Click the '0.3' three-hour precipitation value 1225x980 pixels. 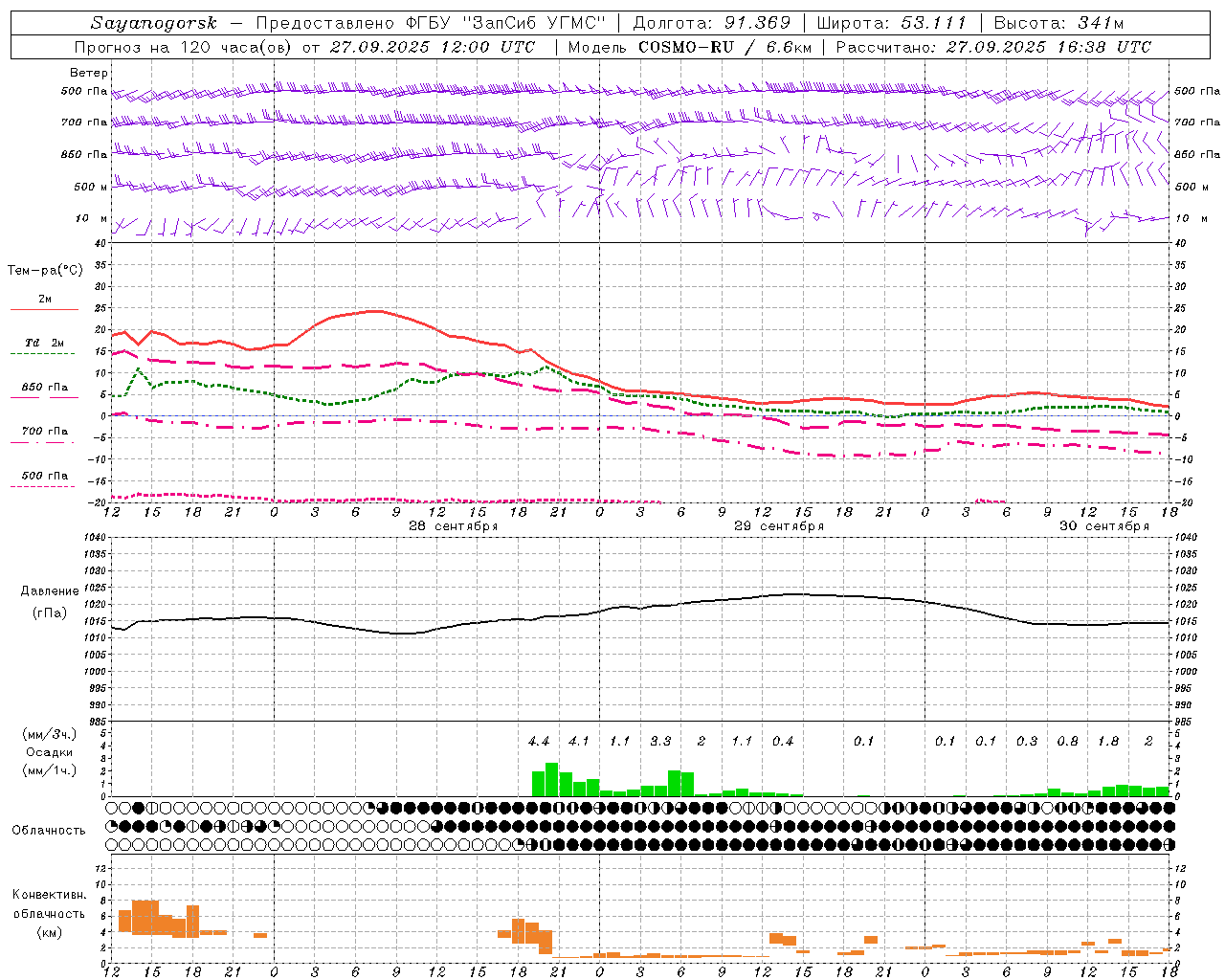click(1027, 741)
